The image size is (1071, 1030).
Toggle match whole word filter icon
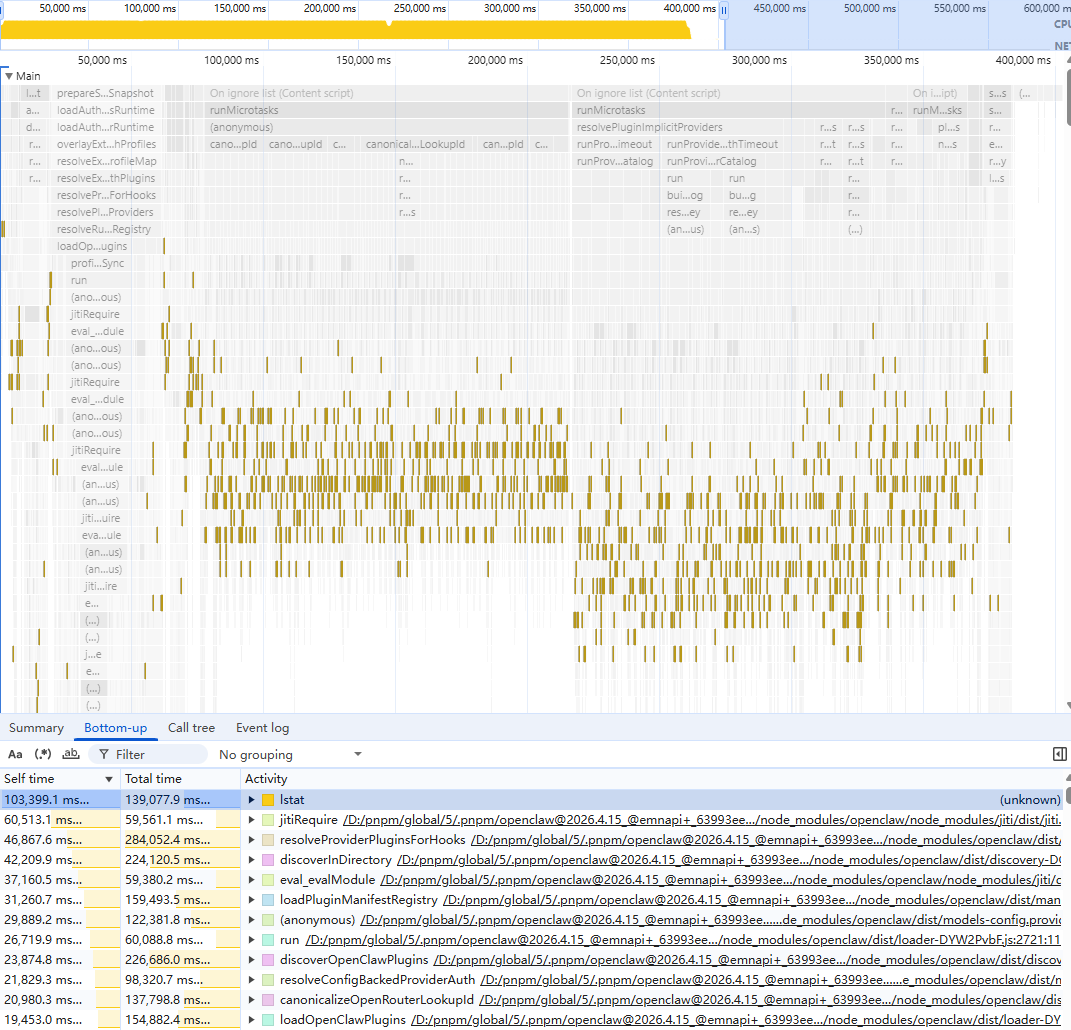(71, 754)
